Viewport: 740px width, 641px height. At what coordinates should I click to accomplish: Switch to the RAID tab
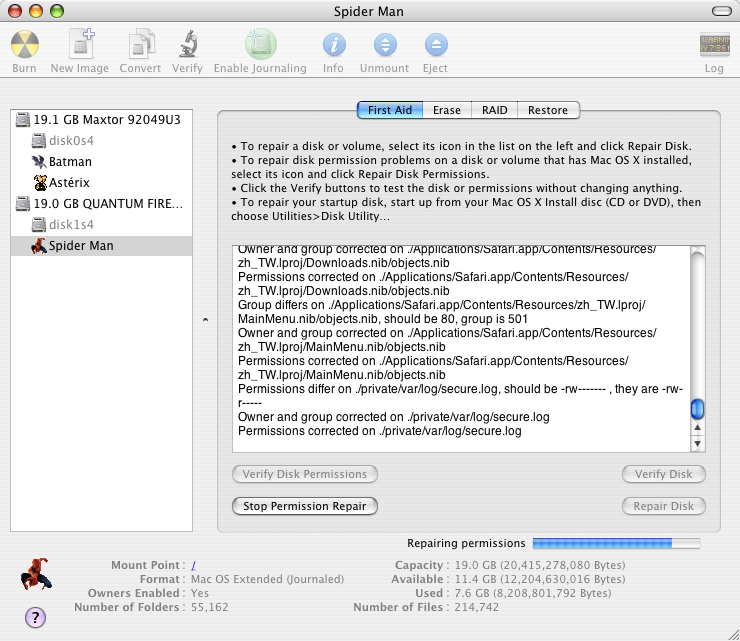(495, 110)
